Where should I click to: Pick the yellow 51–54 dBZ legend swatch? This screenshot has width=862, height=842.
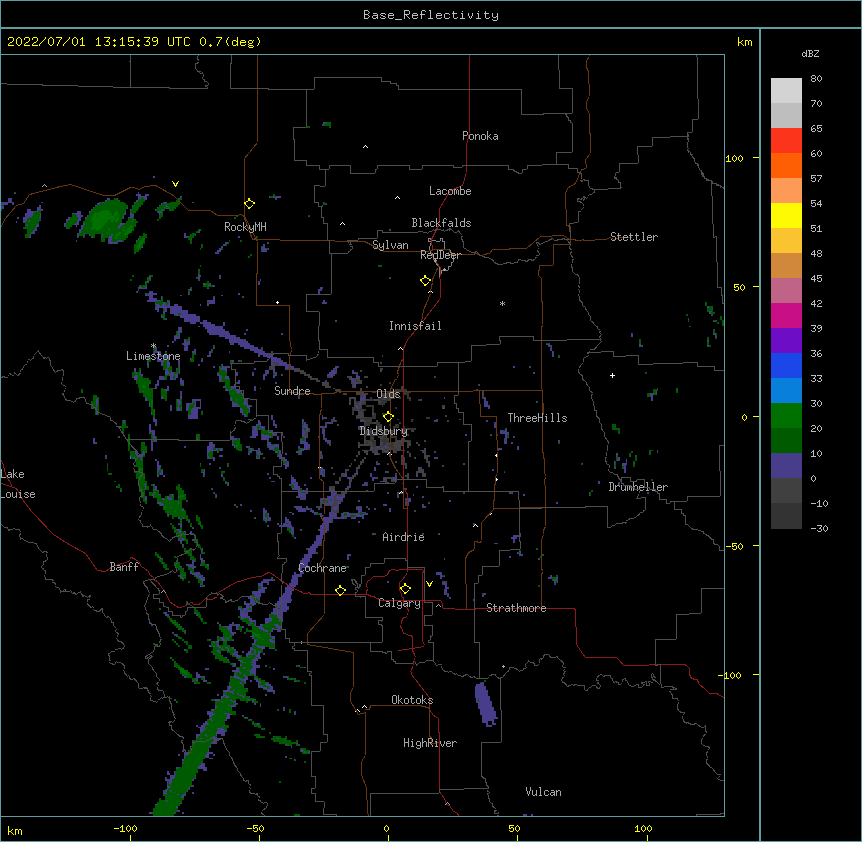tap(786, 215)
